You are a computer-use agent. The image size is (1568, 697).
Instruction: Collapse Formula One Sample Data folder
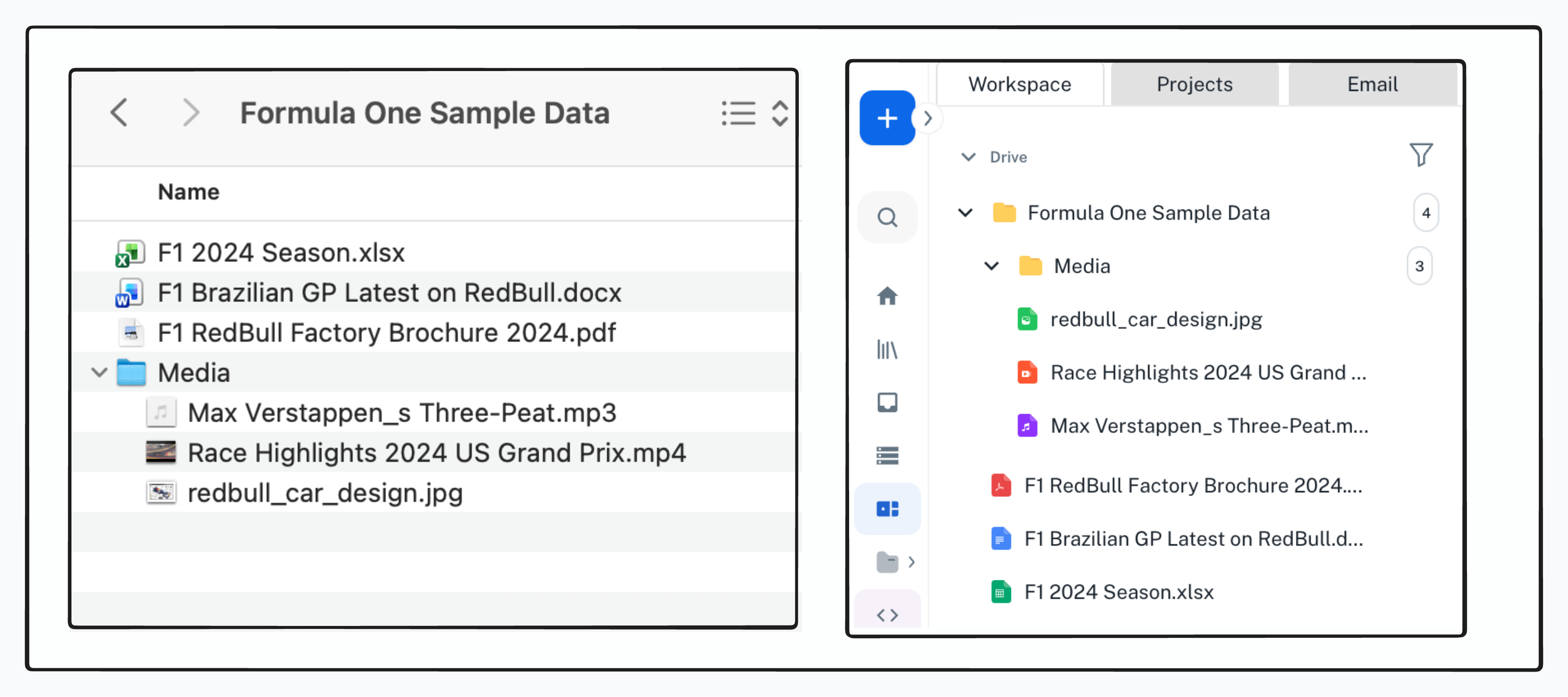pyautogui.click(x=965, y=213)
